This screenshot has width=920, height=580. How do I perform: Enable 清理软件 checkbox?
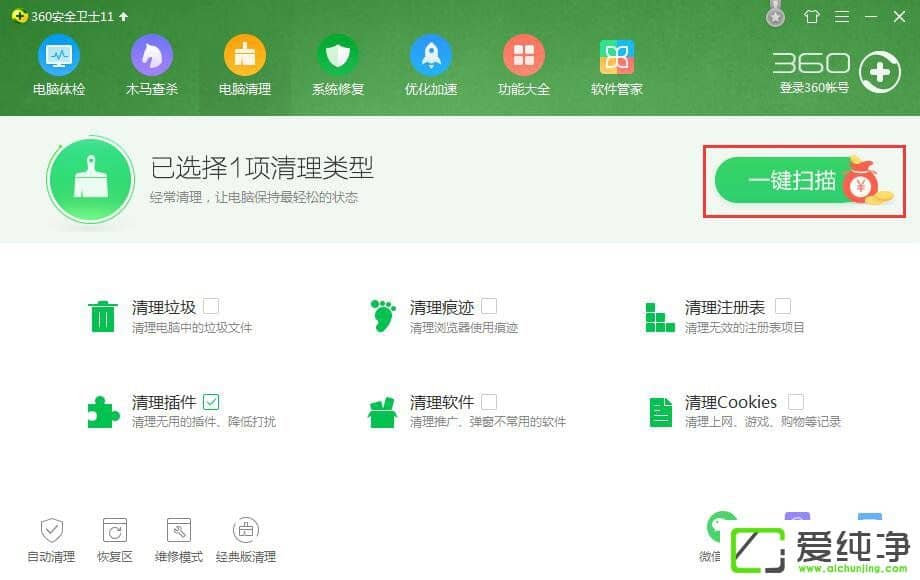(489, 402)
